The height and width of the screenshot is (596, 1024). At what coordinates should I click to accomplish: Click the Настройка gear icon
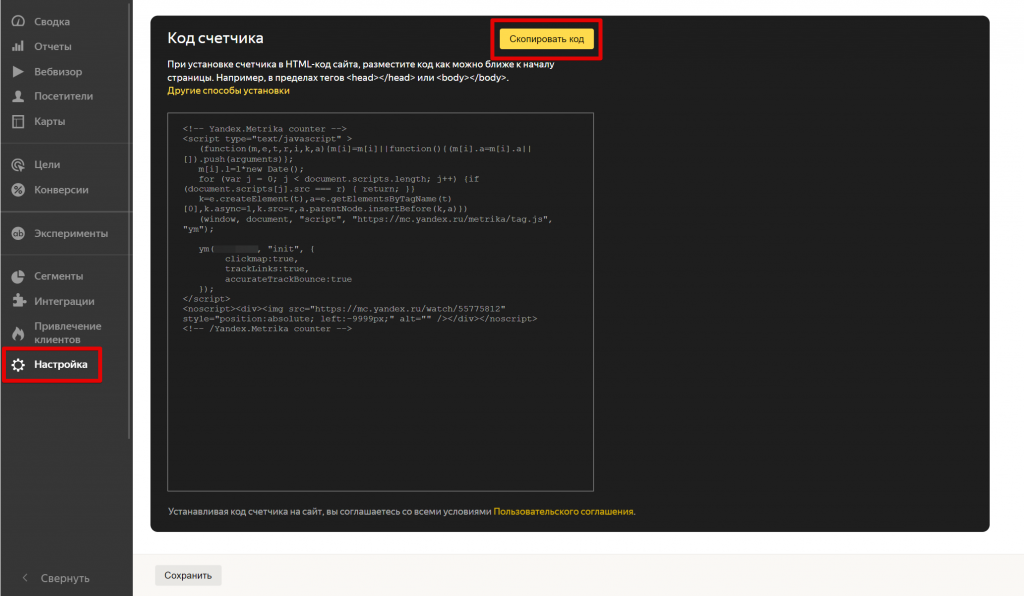18,365
